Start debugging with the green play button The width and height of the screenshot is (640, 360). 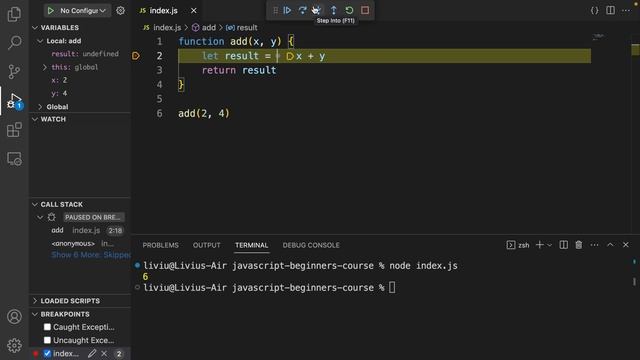(51, 11)
